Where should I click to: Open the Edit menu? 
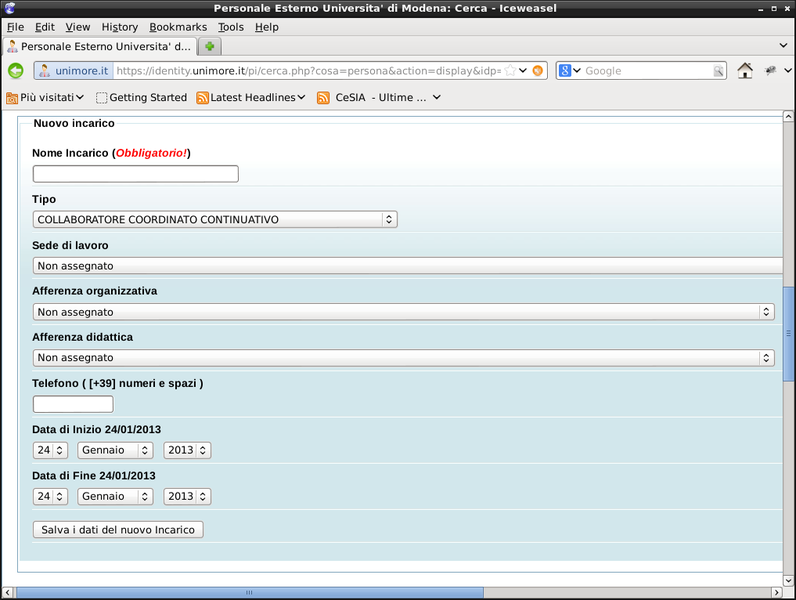(x=45, y=27)
